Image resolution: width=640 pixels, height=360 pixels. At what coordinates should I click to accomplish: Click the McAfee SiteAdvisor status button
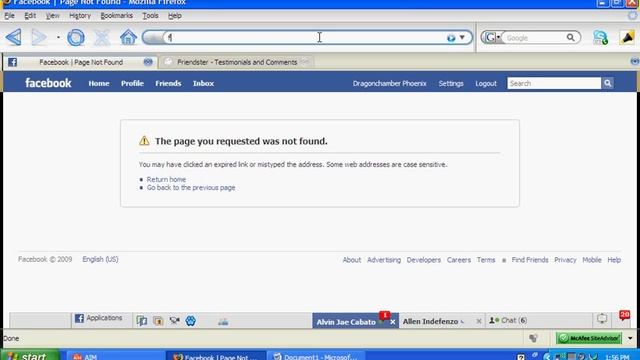pos(589,338)
